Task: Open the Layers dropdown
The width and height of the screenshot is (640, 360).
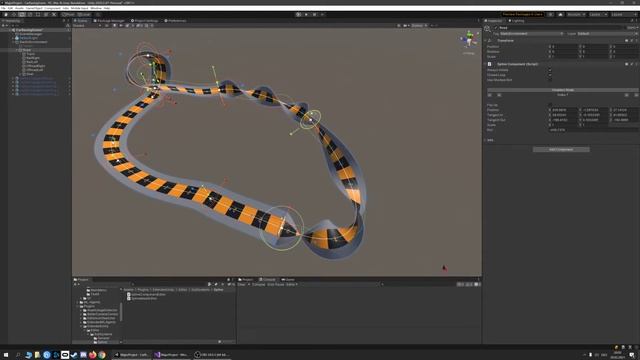Action: pyautogui.click(x=598, y=14)
